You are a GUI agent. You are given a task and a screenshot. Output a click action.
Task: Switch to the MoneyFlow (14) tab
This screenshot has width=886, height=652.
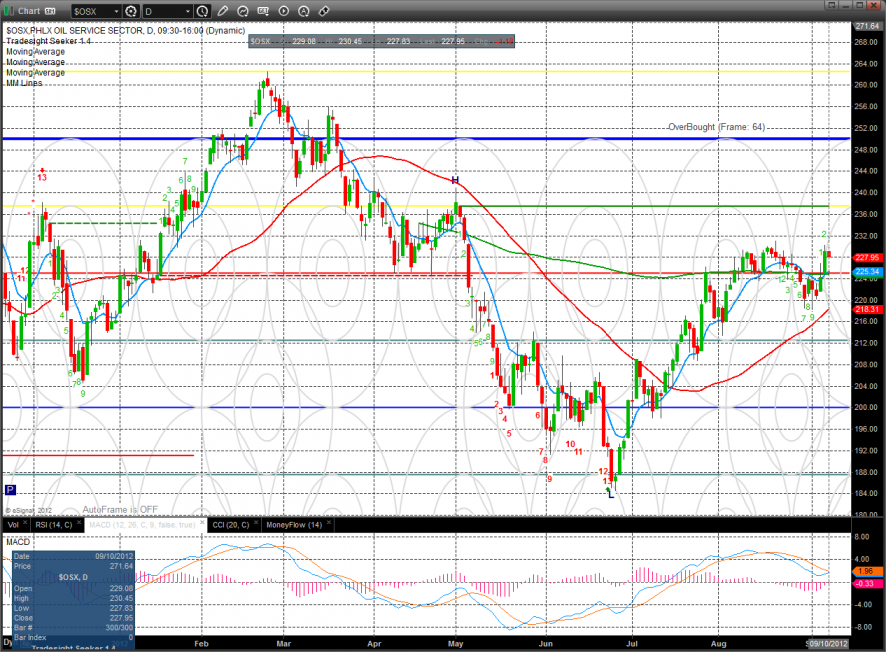pos(294,525)
